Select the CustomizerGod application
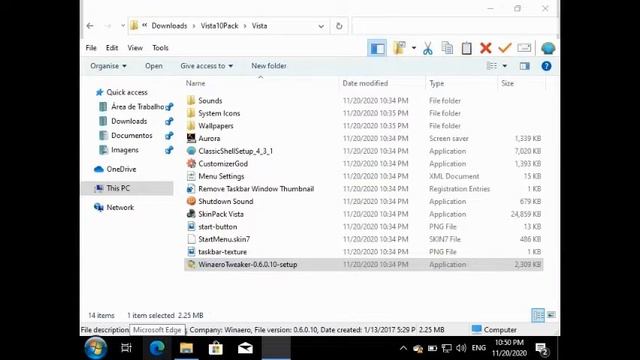 click(223, 164)
